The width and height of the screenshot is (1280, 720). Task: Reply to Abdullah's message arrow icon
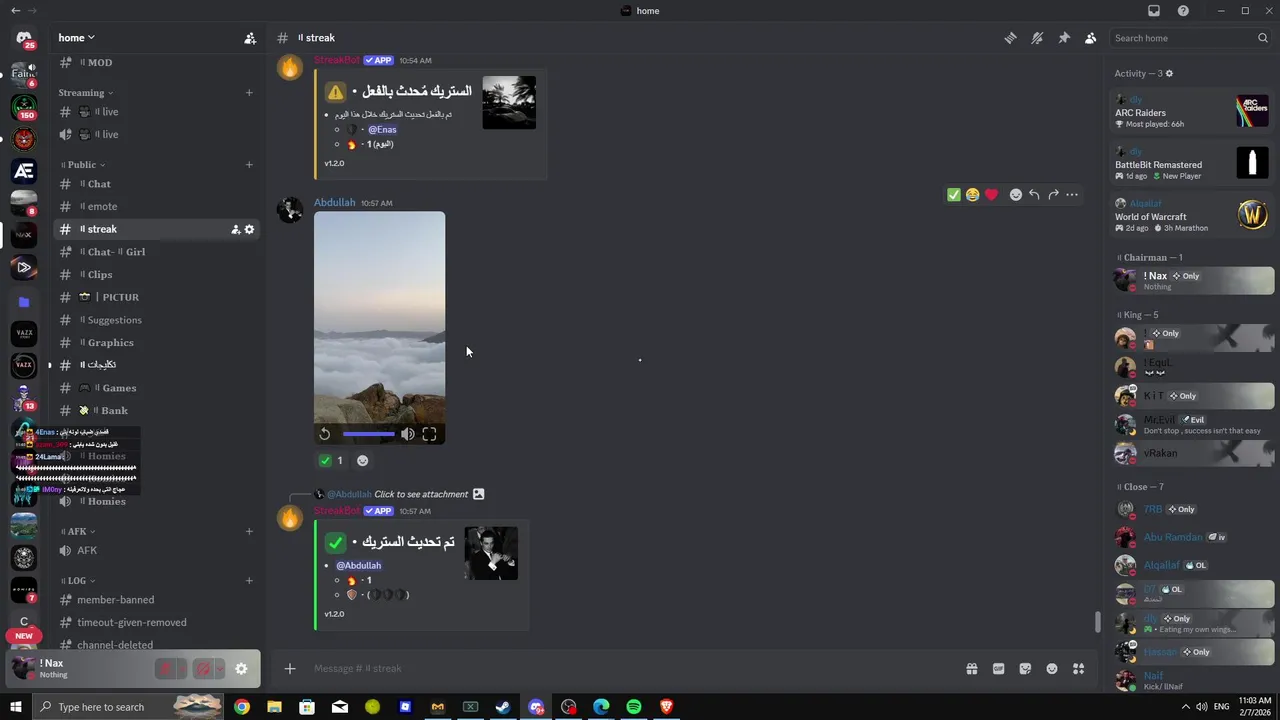click(1034, 195)
